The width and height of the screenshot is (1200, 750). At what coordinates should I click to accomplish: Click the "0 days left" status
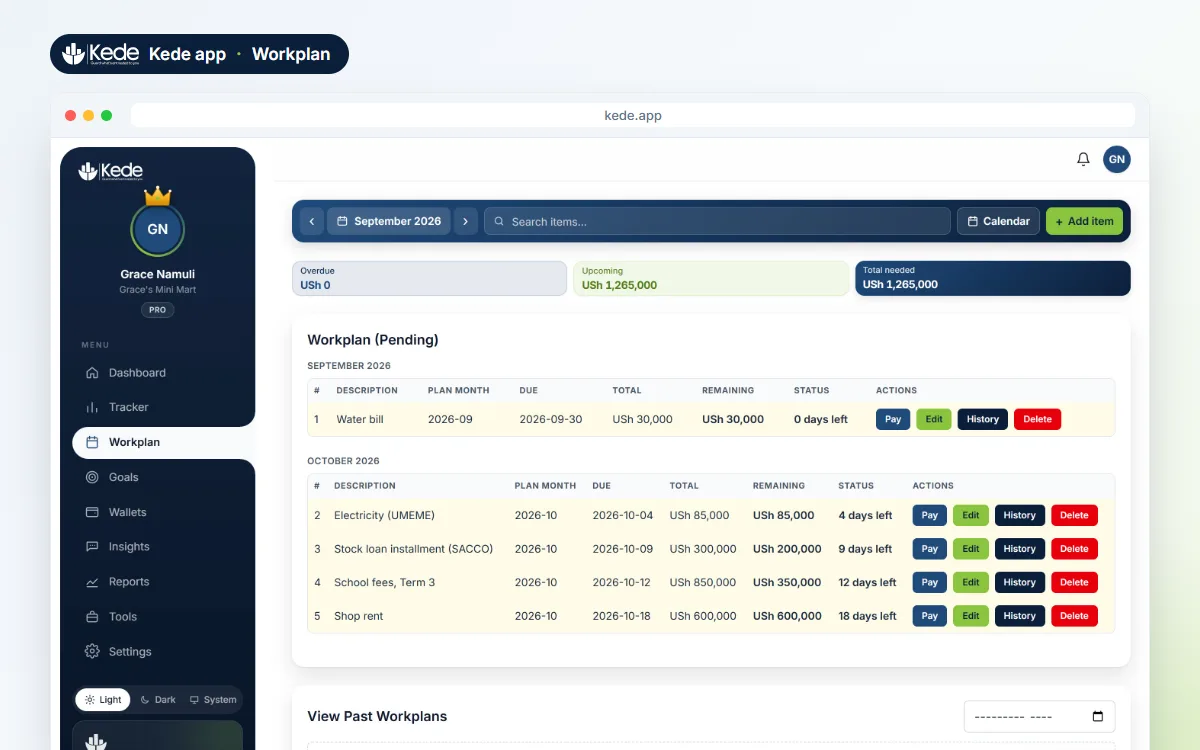[x=821, y=419]
